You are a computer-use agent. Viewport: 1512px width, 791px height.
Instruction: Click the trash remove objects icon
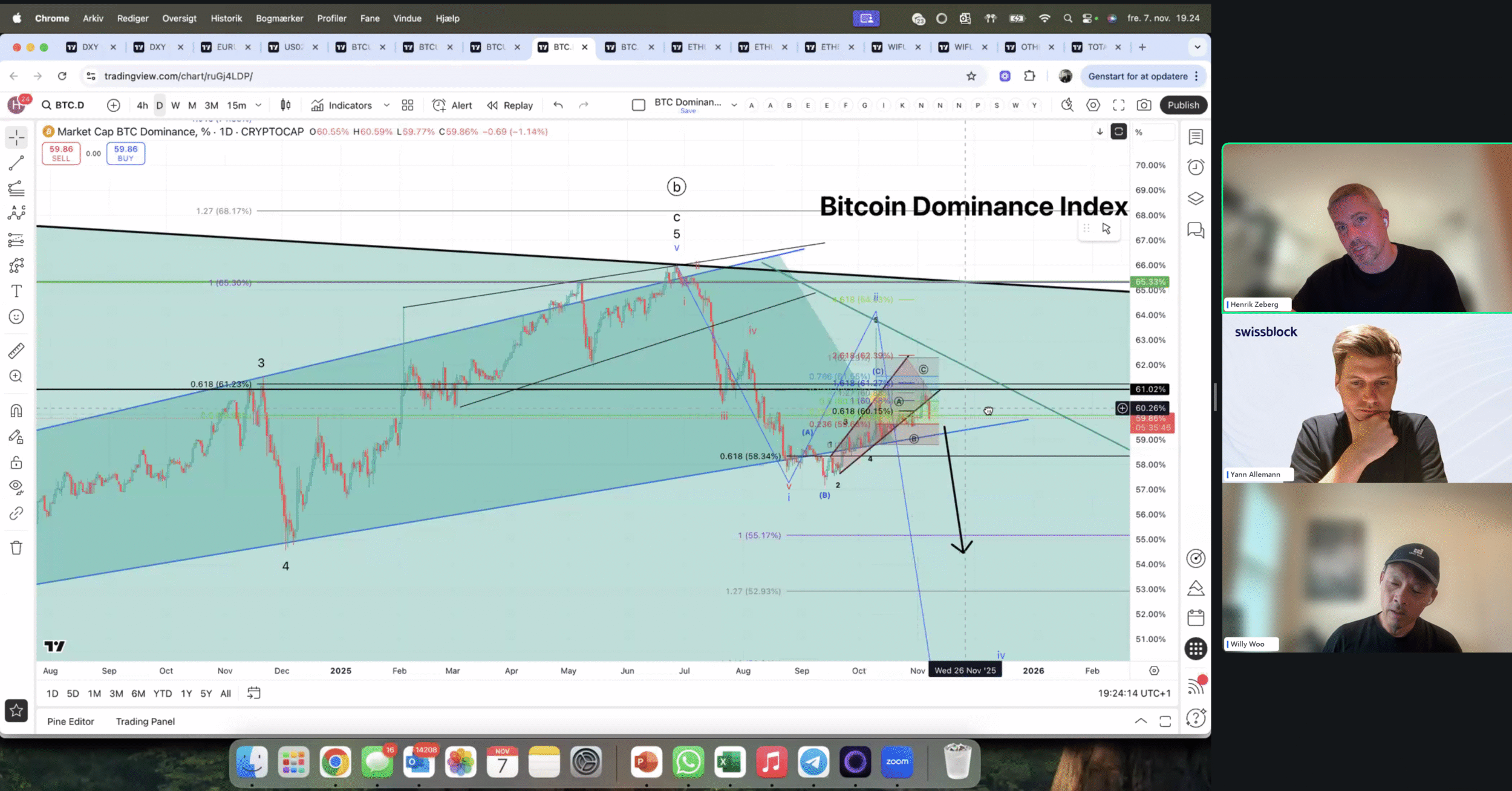(16, 548)
